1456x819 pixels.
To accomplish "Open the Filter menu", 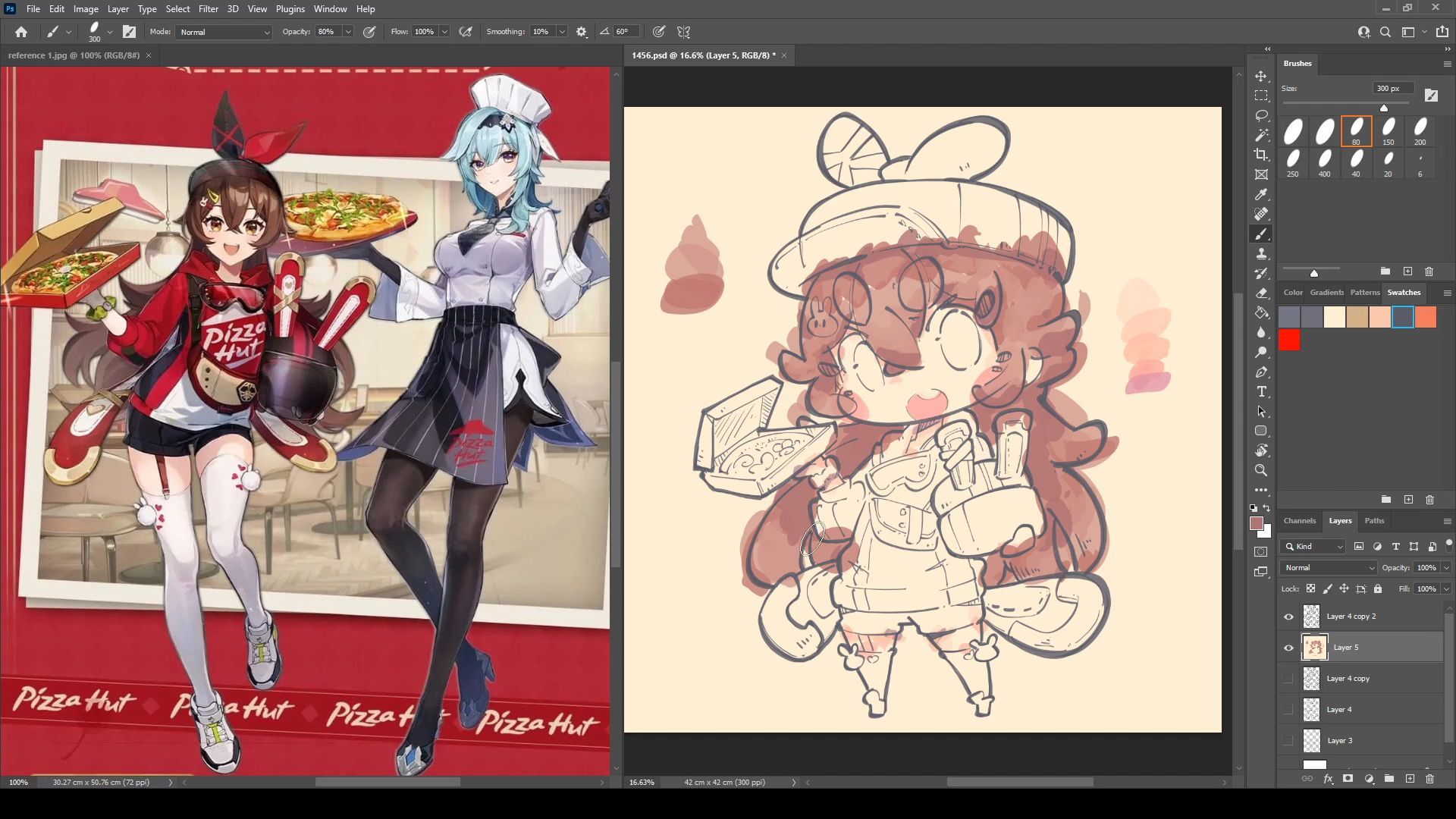I will [x=209, y=9].
